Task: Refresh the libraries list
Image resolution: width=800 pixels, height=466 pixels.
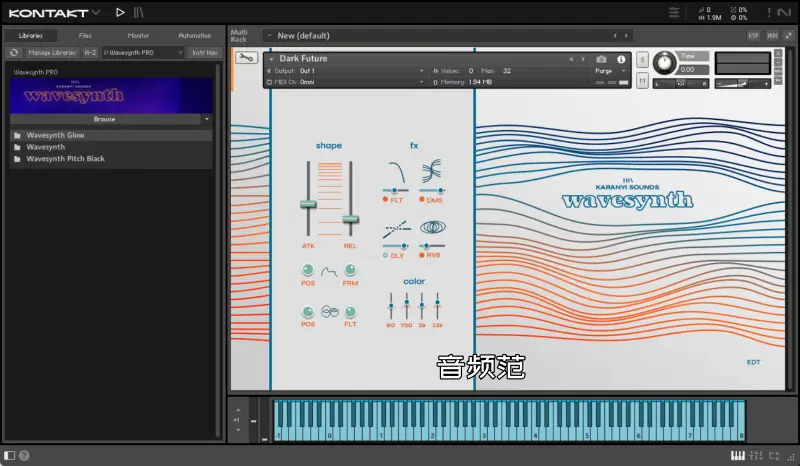Action: 14,53
